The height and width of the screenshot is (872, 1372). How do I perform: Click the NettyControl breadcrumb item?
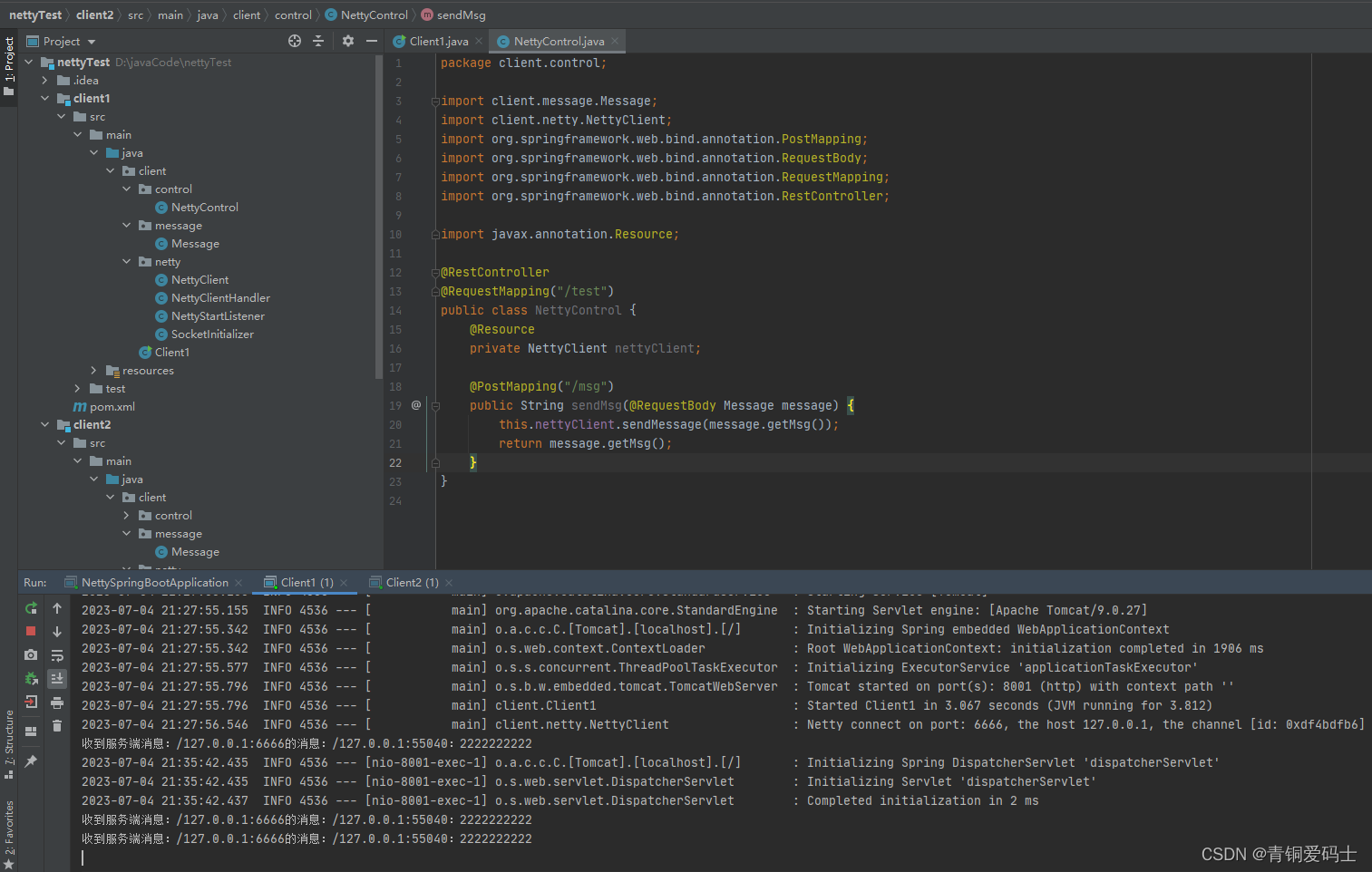pos(366,15)
